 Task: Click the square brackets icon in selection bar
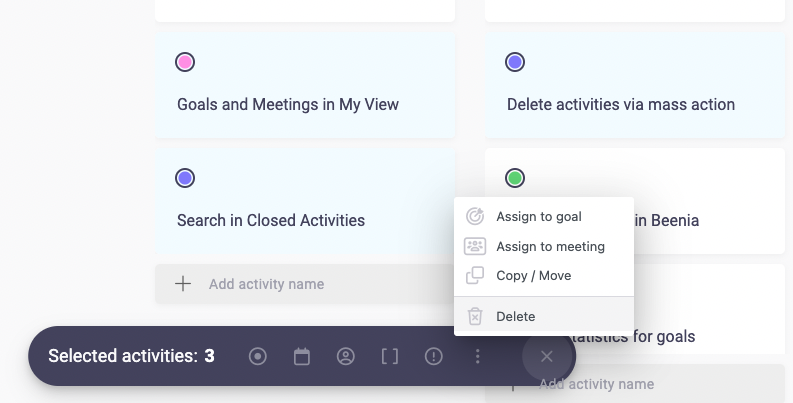click(390, 356)
